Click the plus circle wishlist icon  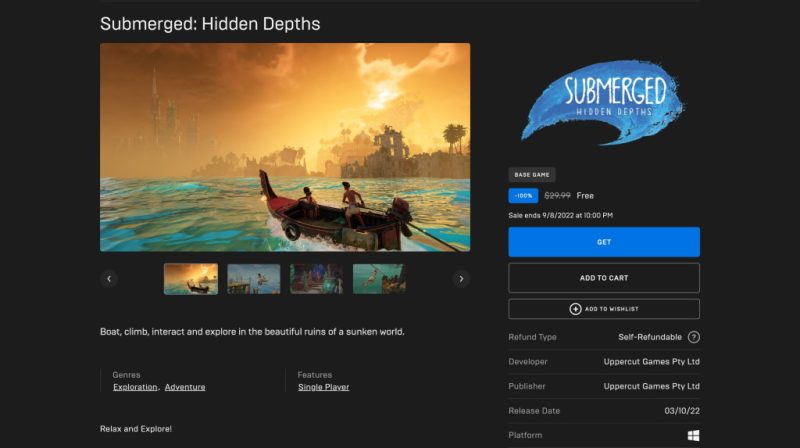tap(575, 309)
